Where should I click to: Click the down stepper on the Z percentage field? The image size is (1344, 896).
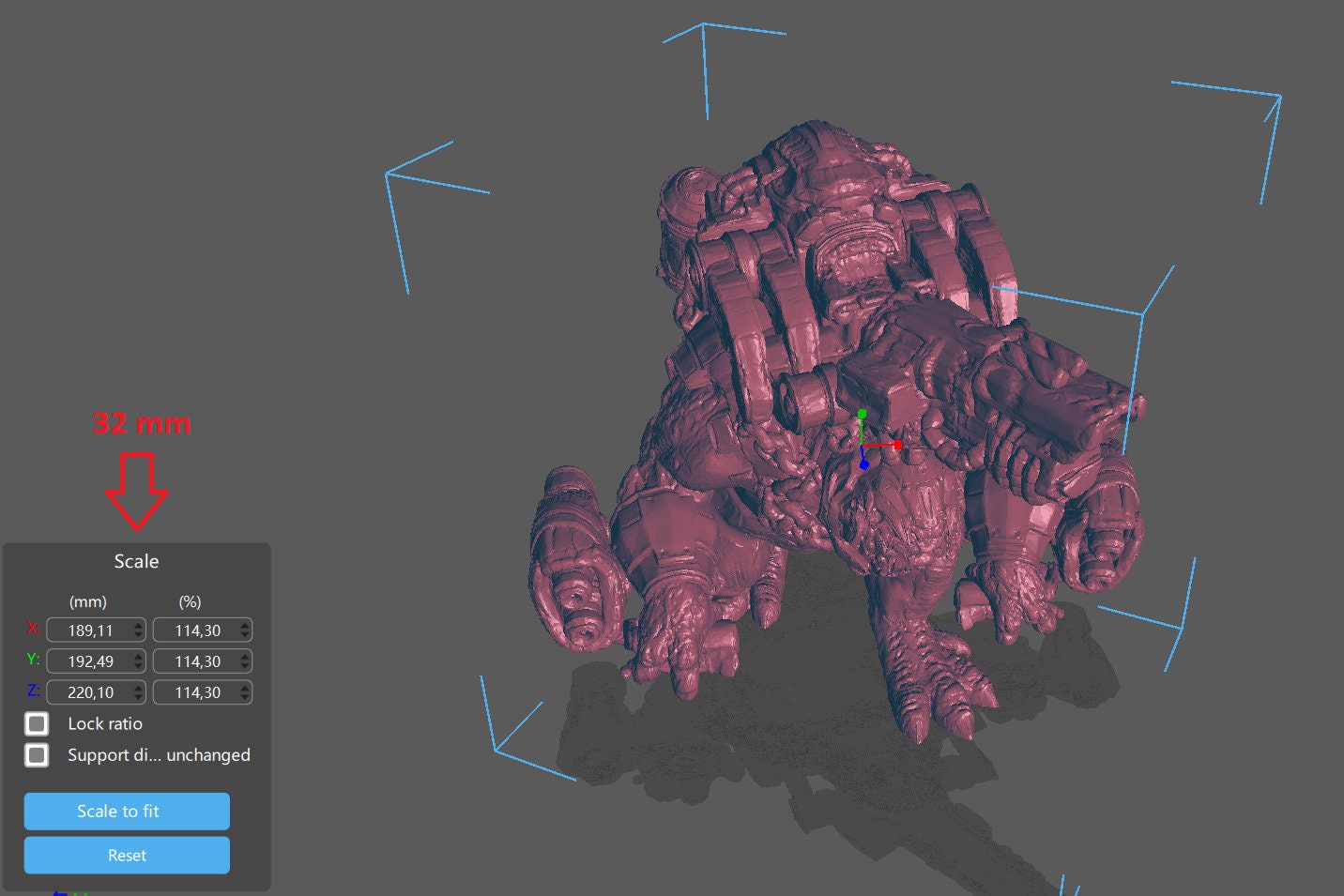pos(242,696)
